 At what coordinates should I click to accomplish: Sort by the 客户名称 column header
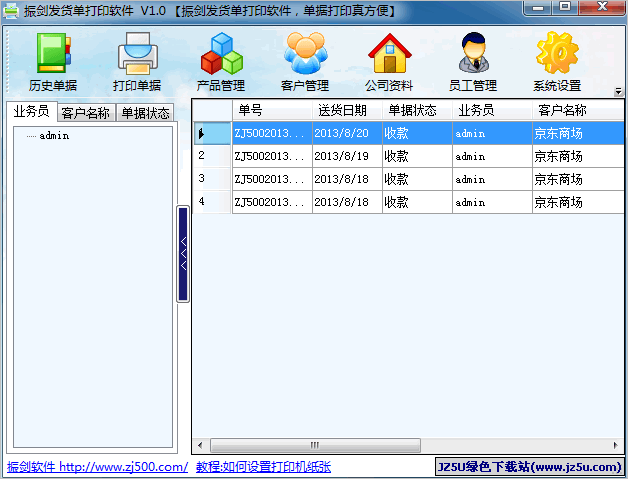[578, 110]
